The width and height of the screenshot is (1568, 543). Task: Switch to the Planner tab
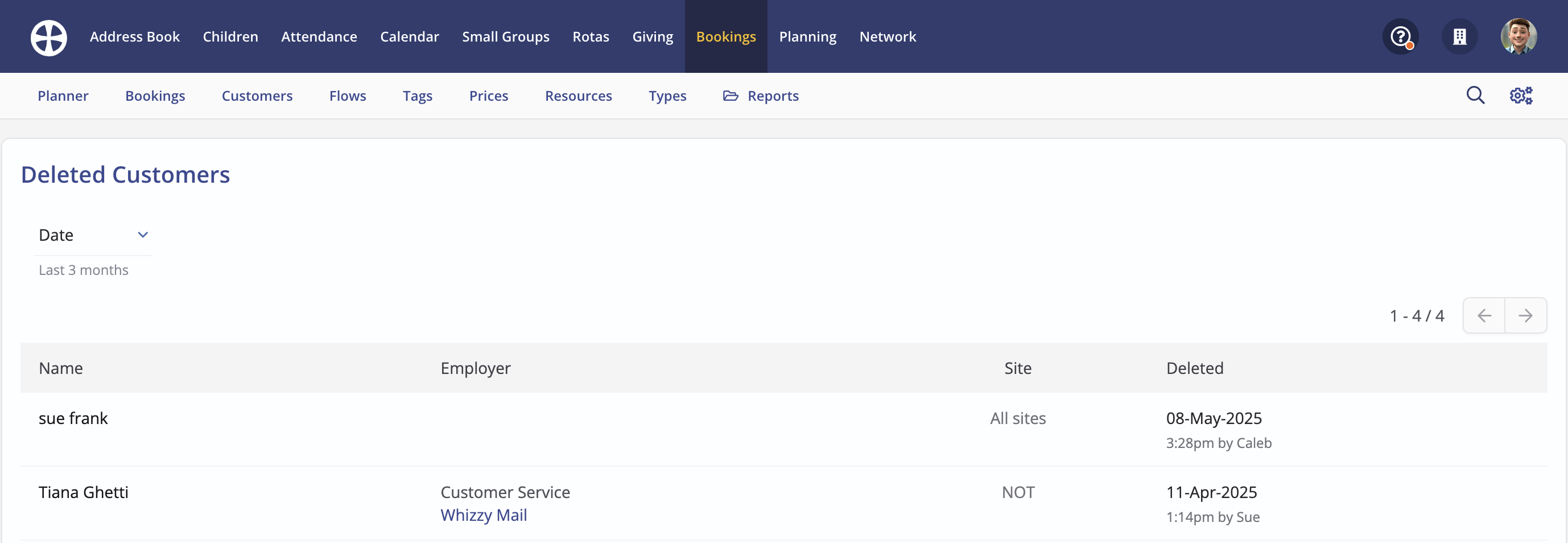pyautogui.click(x=63, y=96)
